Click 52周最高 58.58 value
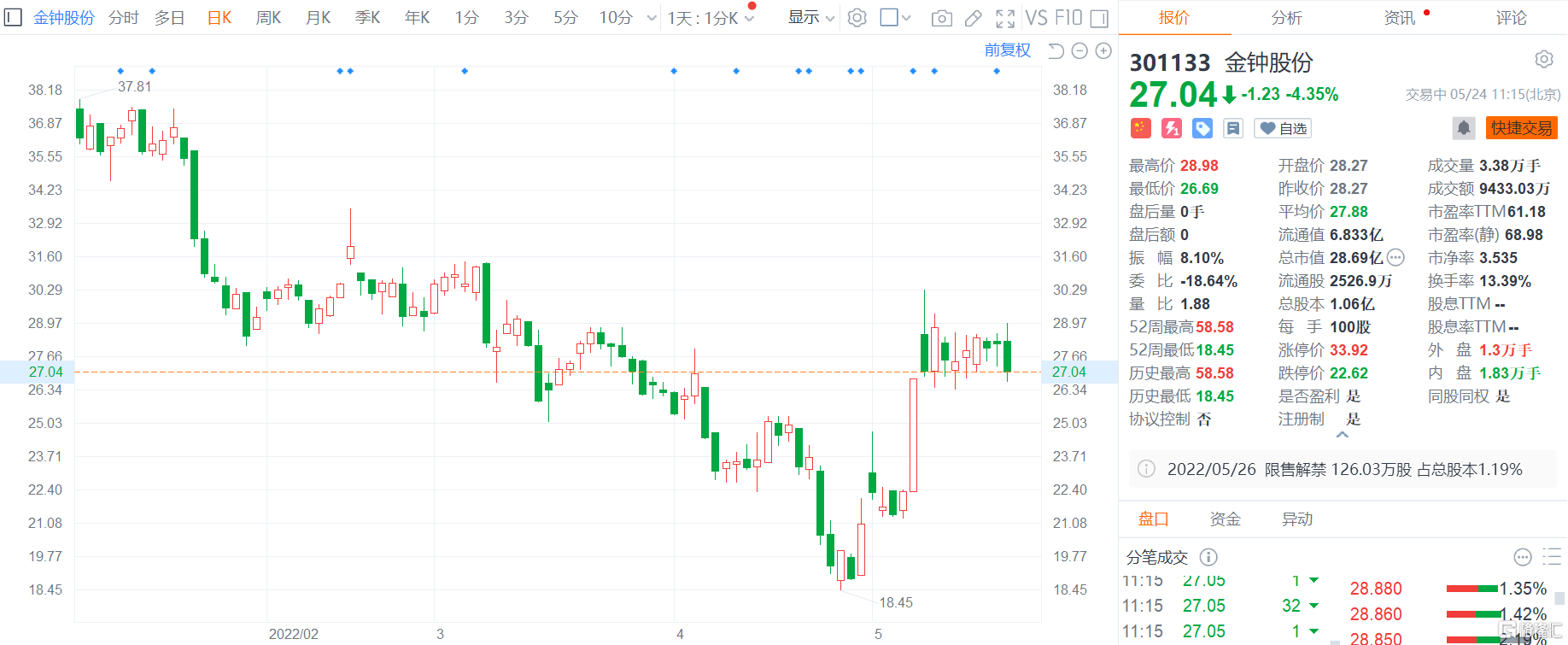 (1214, 327)
